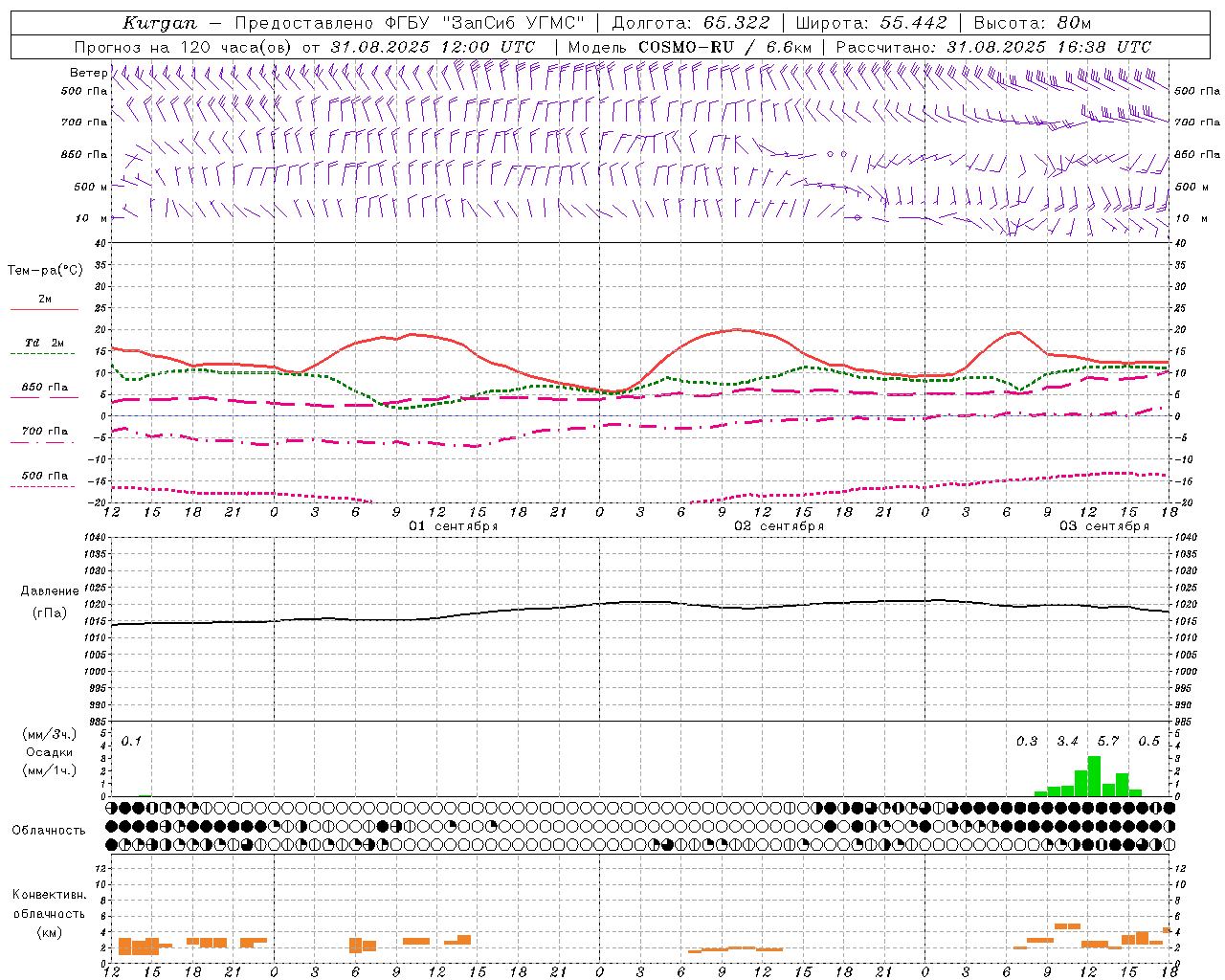Click the Конвективн. convective cloud label

click(50, 895)
